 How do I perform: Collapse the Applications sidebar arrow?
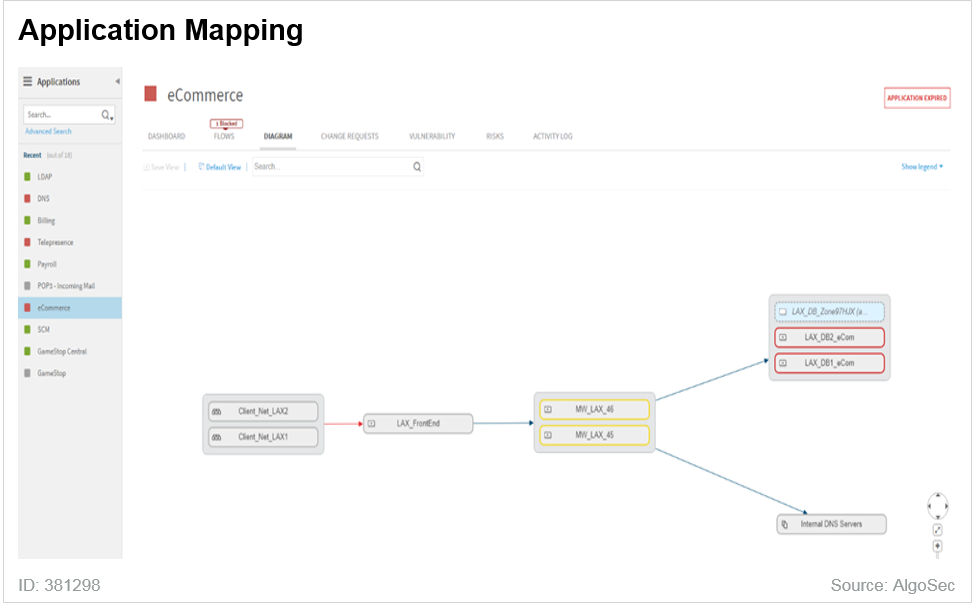click(x=117, y=81)
